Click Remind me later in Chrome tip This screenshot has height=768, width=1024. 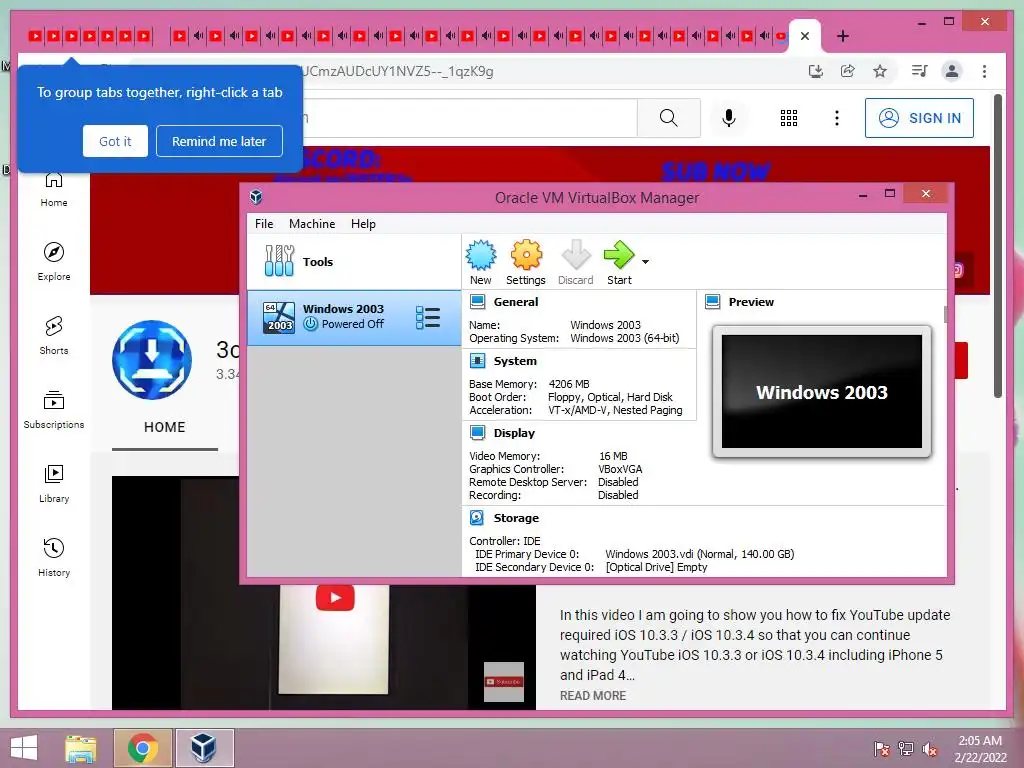[219, 141]
